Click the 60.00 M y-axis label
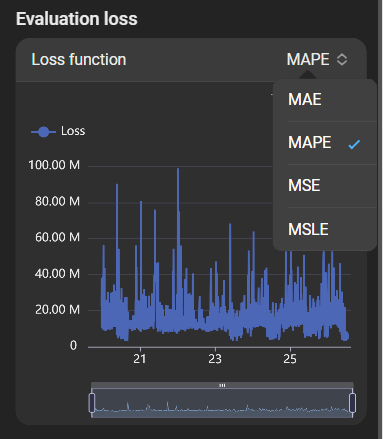The image size is (383, 439). [57, 237]
